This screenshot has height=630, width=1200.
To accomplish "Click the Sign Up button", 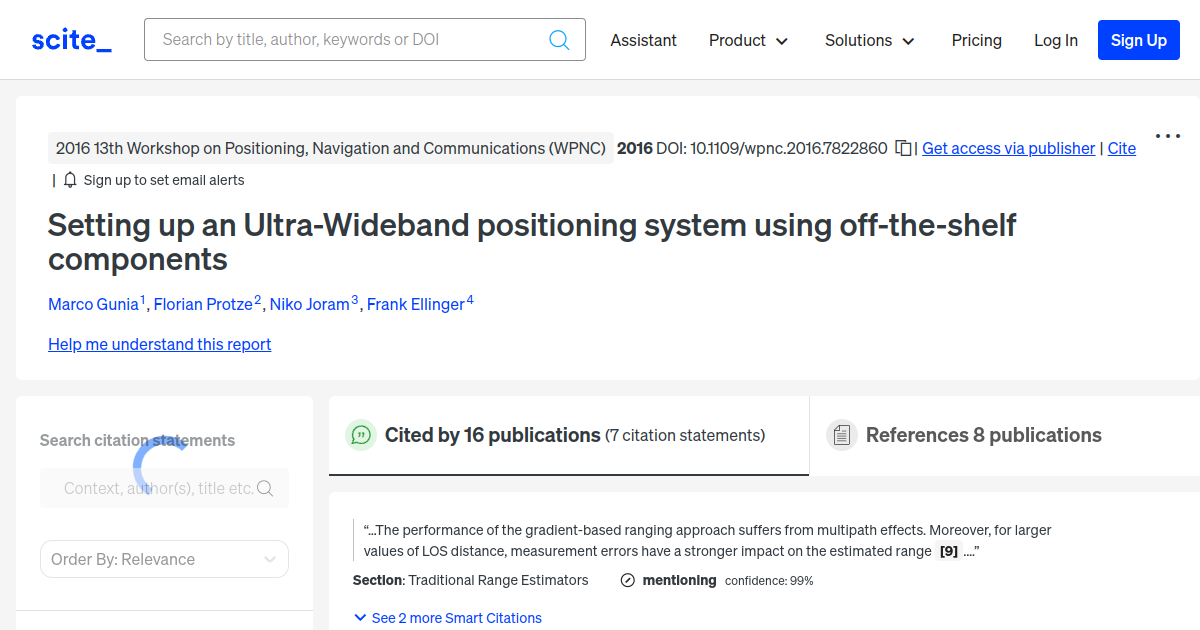I will [1138, 40].
